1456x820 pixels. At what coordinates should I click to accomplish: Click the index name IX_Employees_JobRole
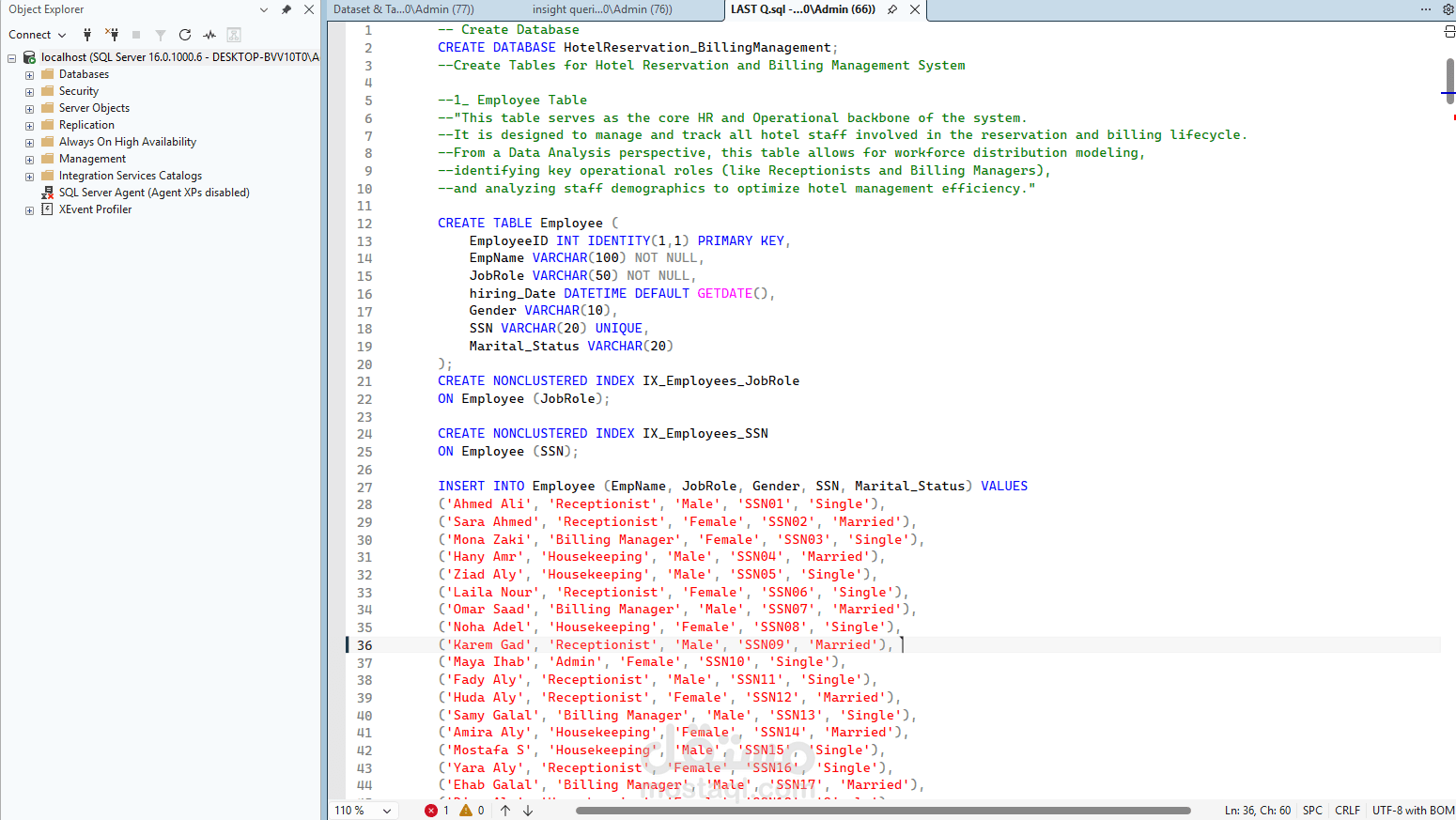tap(721, 381)
